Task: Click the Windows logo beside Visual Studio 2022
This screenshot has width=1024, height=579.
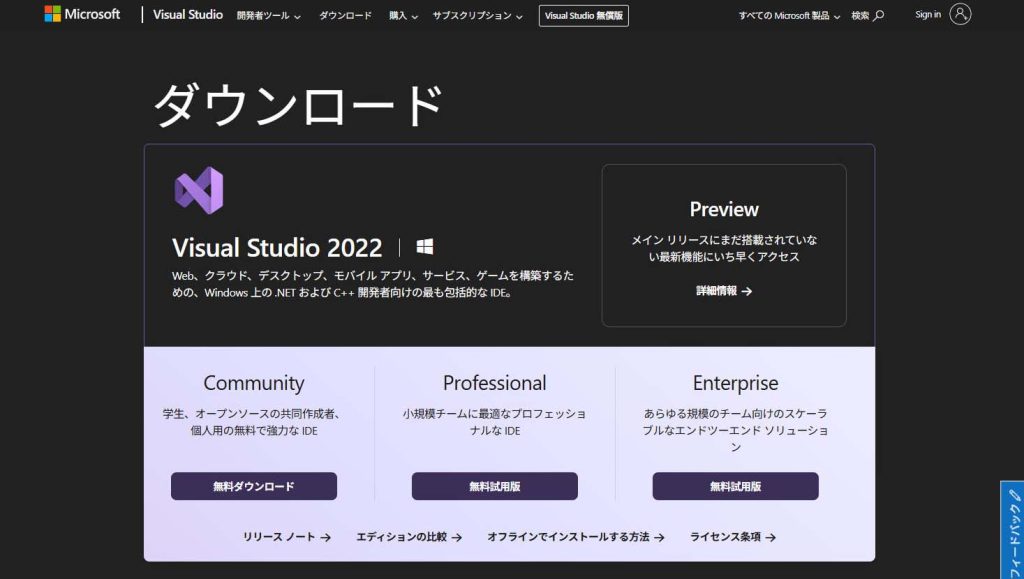Action: tap(425, 247)
